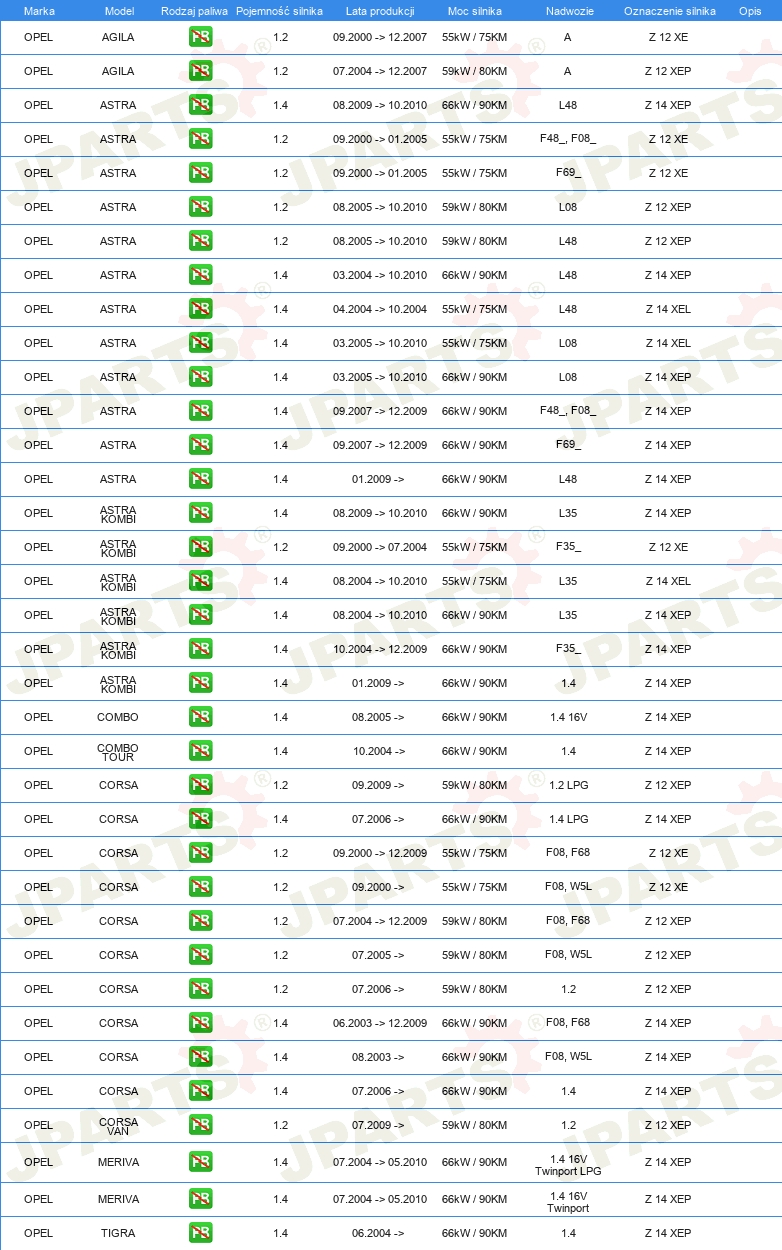Select the 08.2003 -> date cell
This screenshot has height=1250, width=782.
tap(378, 1057)
